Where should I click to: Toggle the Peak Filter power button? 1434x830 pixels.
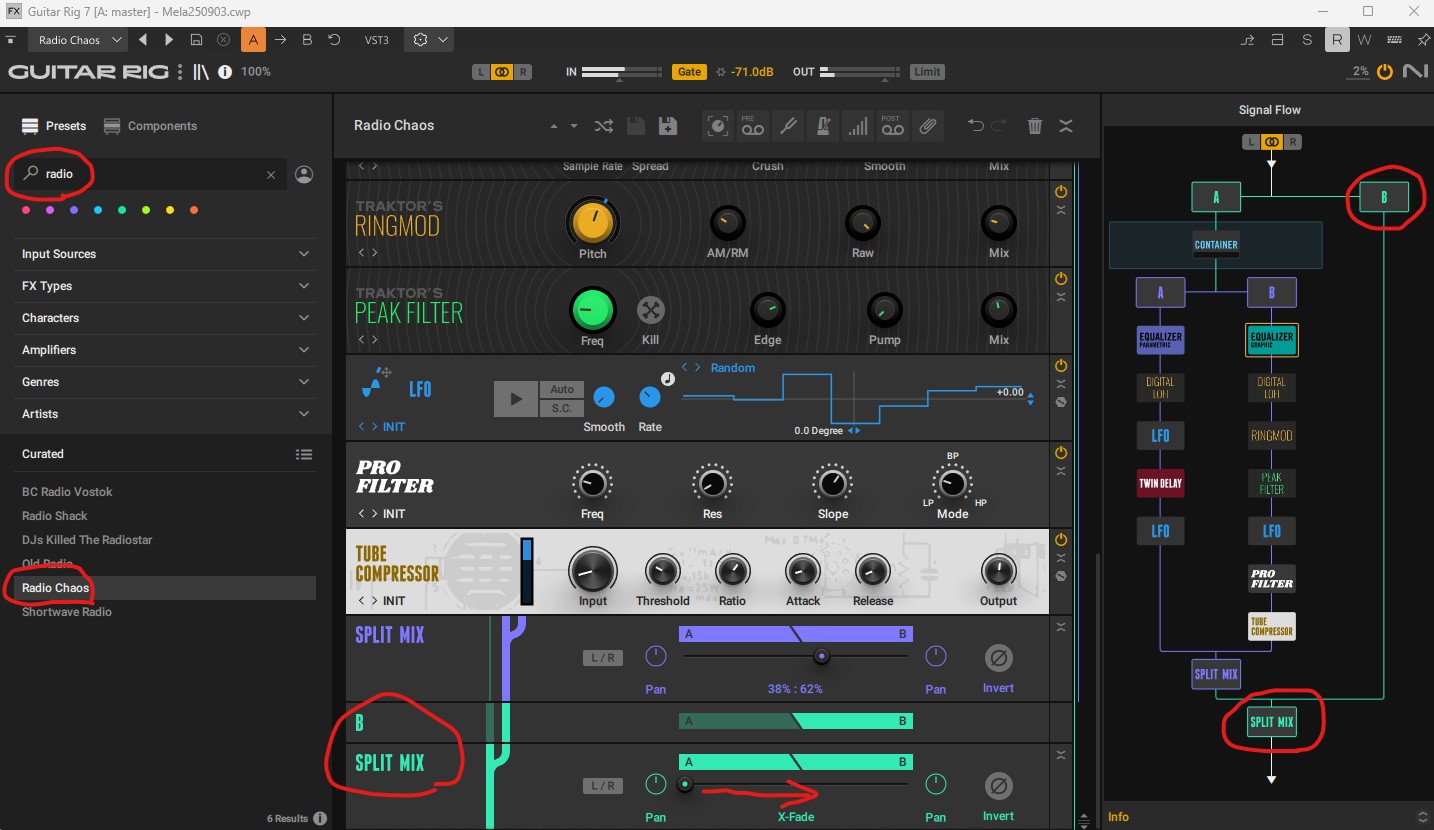point(1061,278)
